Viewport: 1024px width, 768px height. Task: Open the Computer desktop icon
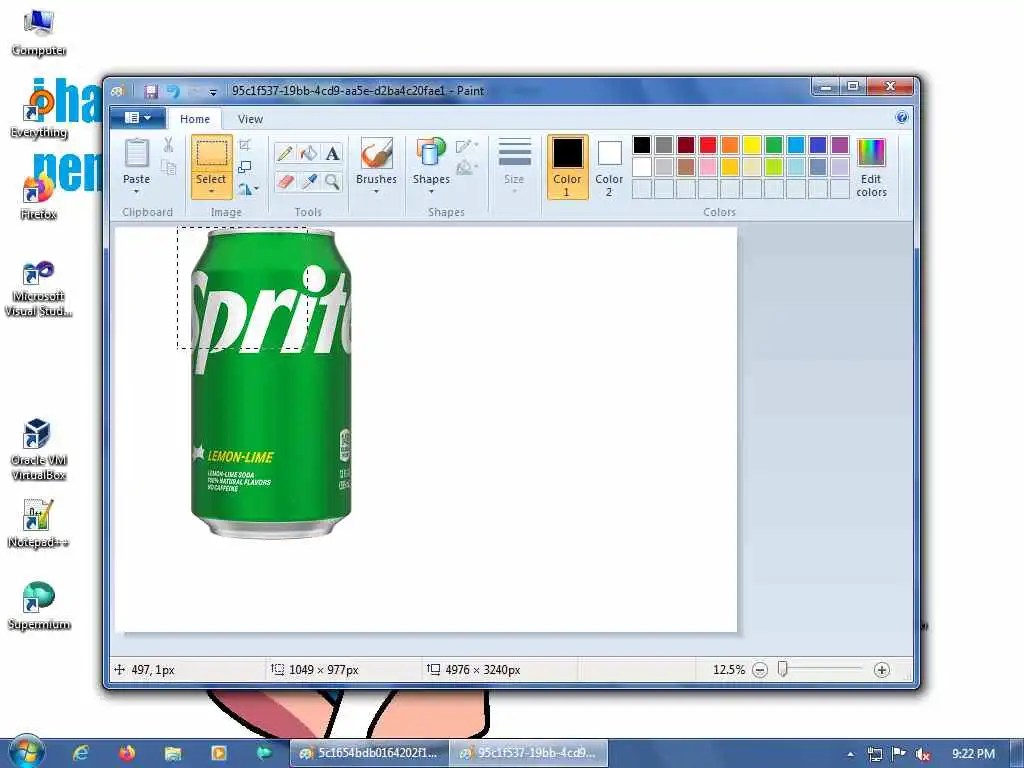tap(39, 33)
